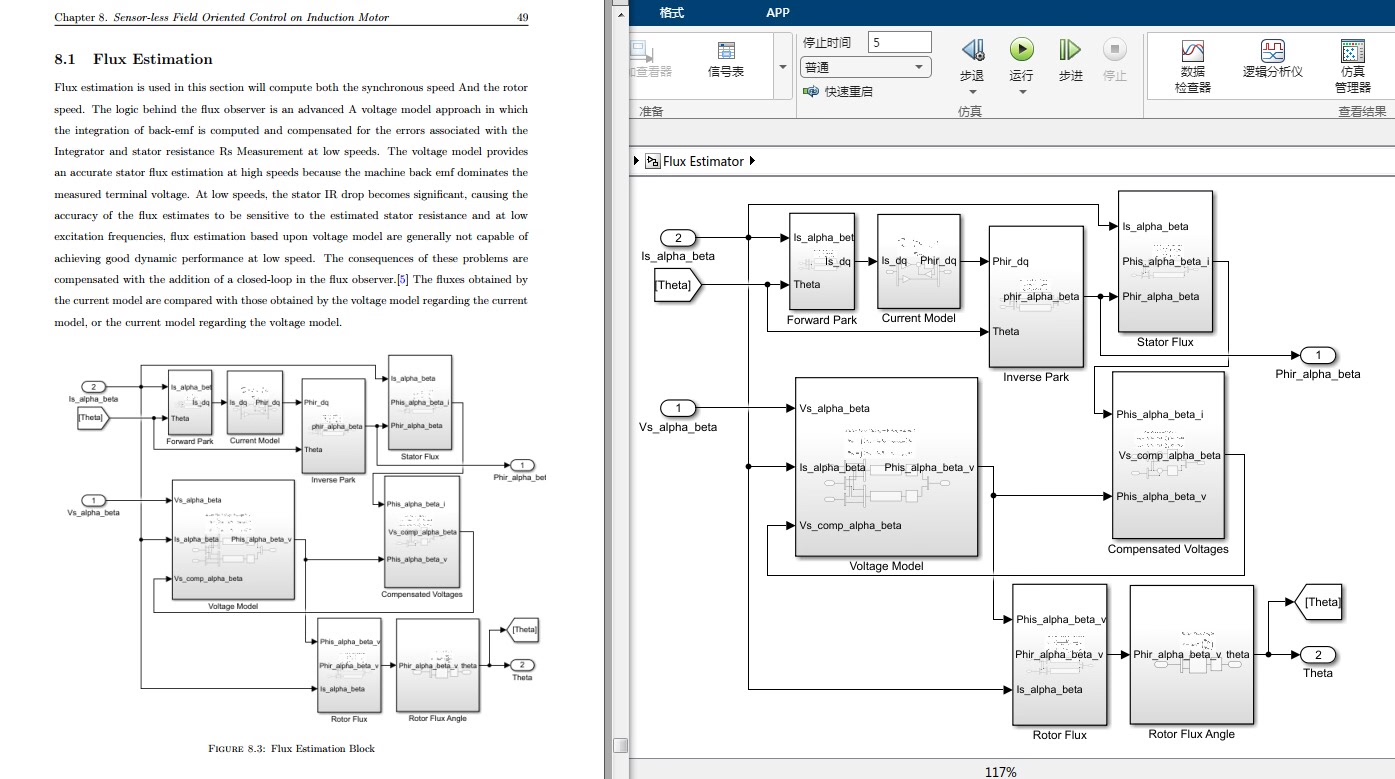Click the Stator Flux block in PDF figure

tap(419, 402)
